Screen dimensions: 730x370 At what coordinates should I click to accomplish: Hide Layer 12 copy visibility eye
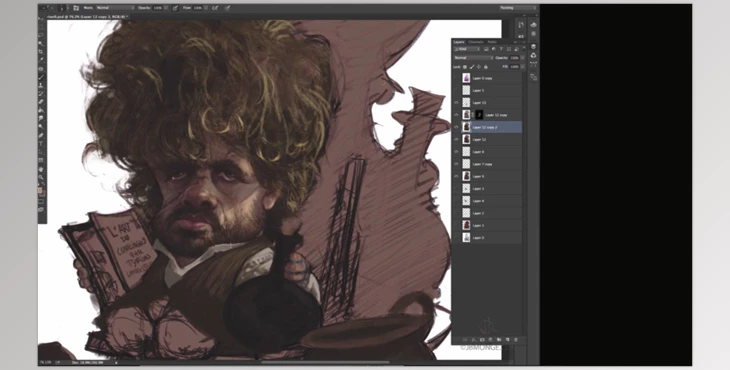pyautogui.click(x=456, y=114)
